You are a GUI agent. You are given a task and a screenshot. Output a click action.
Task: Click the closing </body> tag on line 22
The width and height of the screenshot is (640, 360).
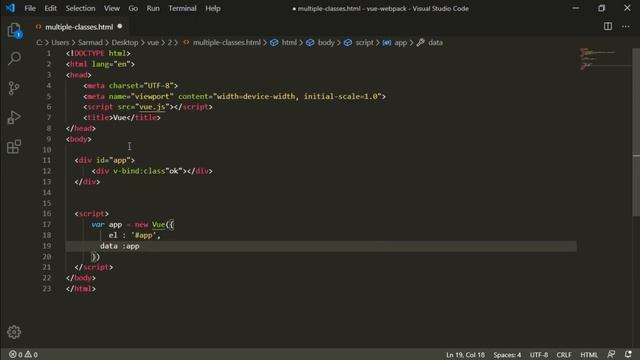tap(81, 278)
